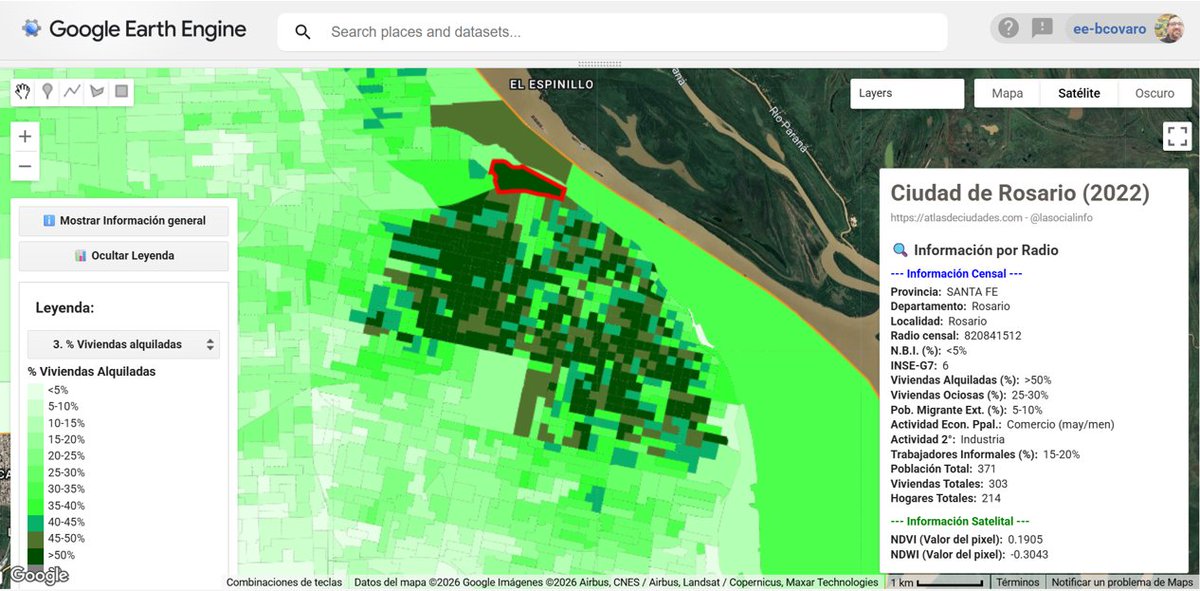This screenshot has width=1200, height=591.
Task: Click the Google logo on the map
Action: [x=40, y=575]
